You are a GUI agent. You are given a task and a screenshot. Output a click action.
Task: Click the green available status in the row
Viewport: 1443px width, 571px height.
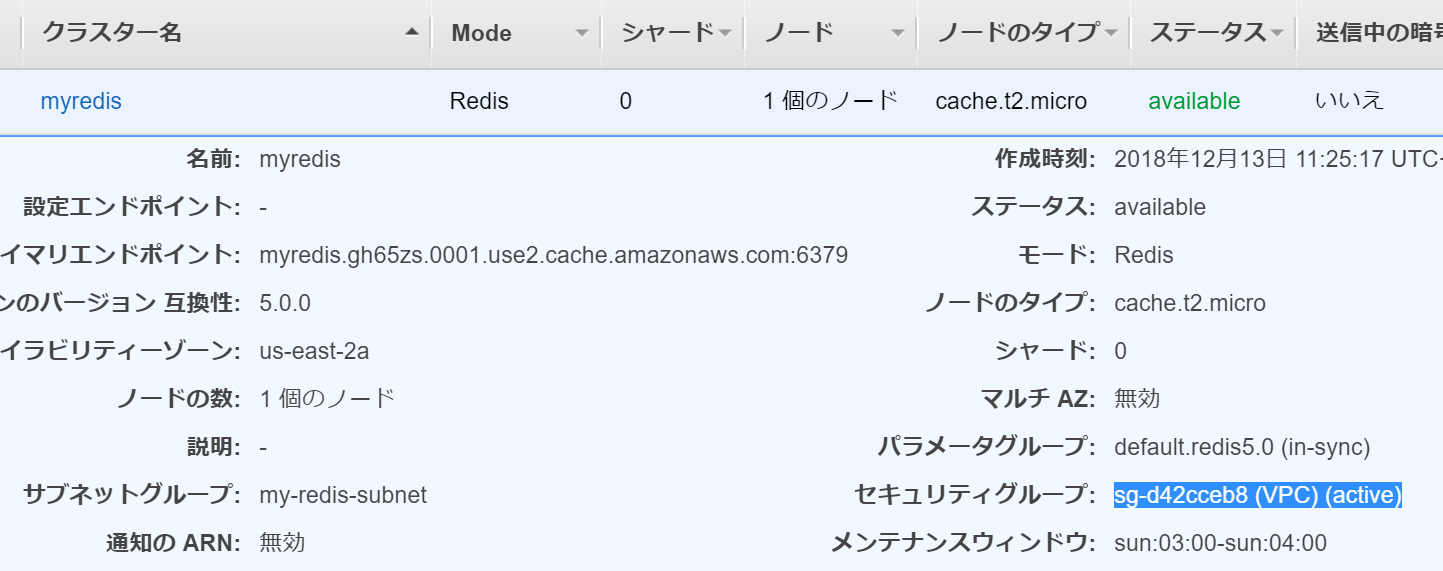tap(1194, 101)
